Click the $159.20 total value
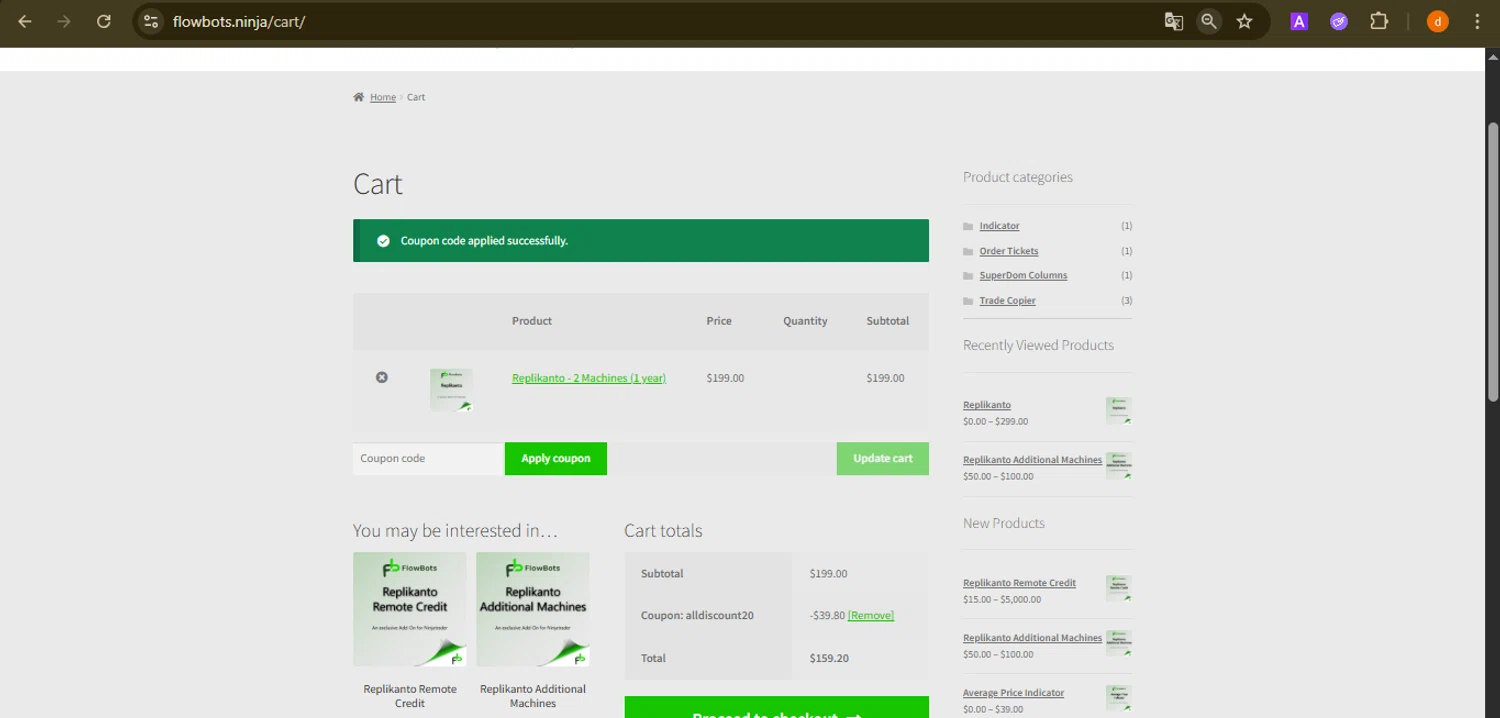Image resolution: width=1500 pixels, height=718 pixels. 829,659
